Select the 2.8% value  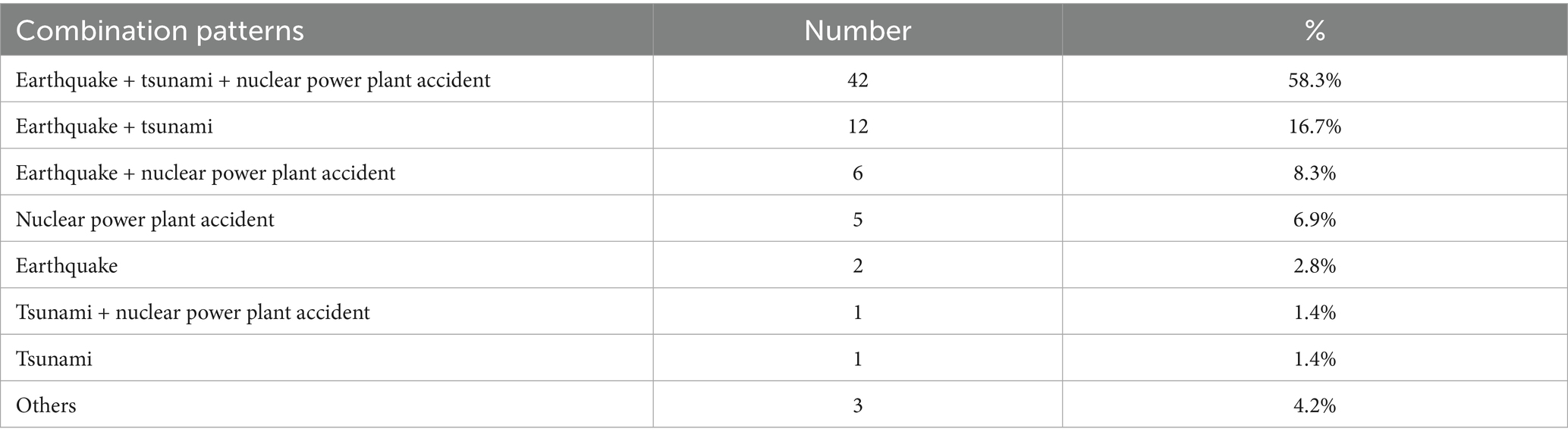pos(1315,266)
